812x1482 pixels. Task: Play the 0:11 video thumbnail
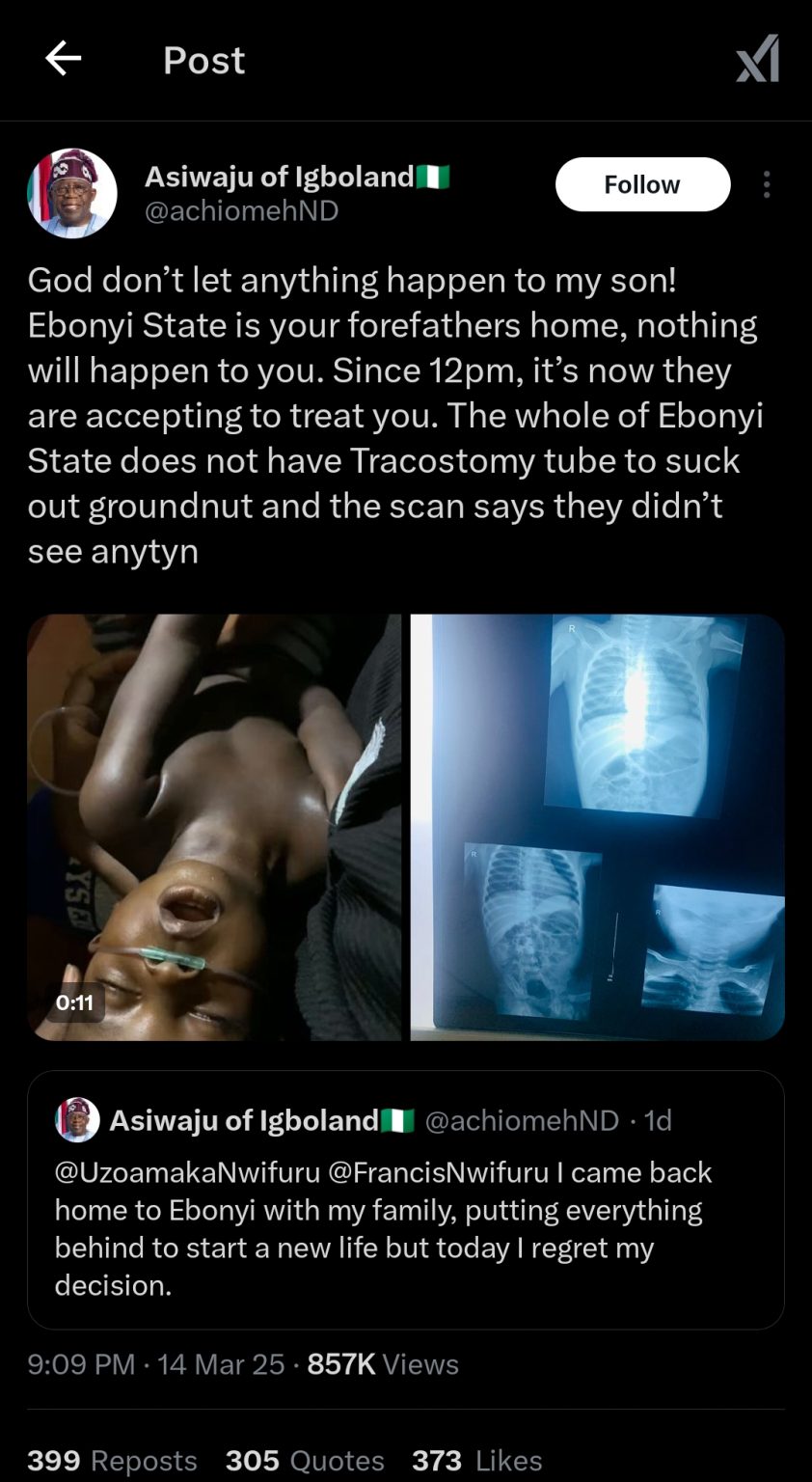pos(214,827)
